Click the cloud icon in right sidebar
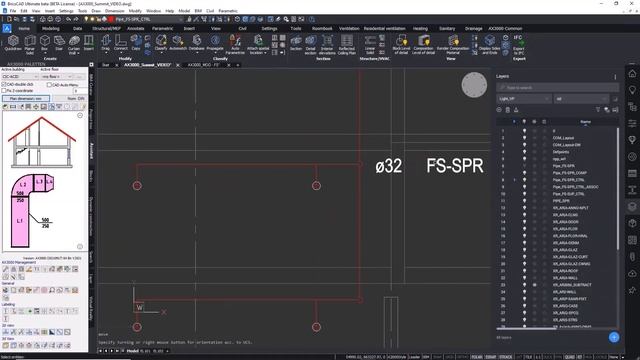640x360 pixels. [632, 273]
